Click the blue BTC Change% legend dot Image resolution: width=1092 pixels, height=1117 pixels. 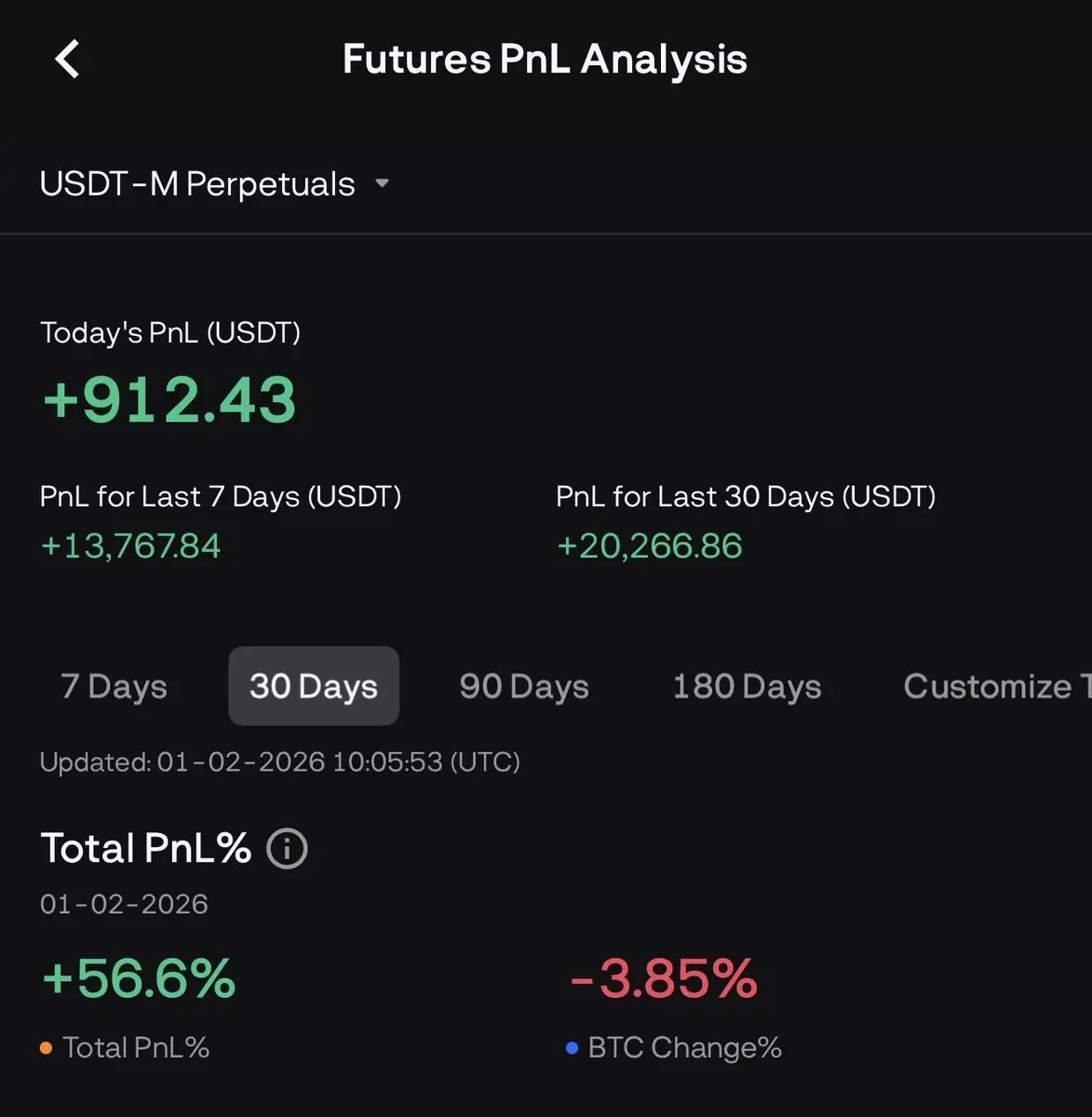[572, 1048]
